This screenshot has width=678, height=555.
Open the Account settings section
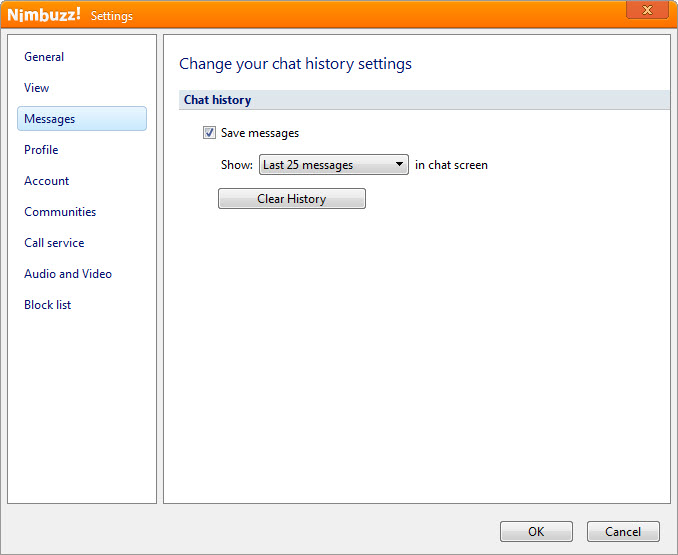47,181
